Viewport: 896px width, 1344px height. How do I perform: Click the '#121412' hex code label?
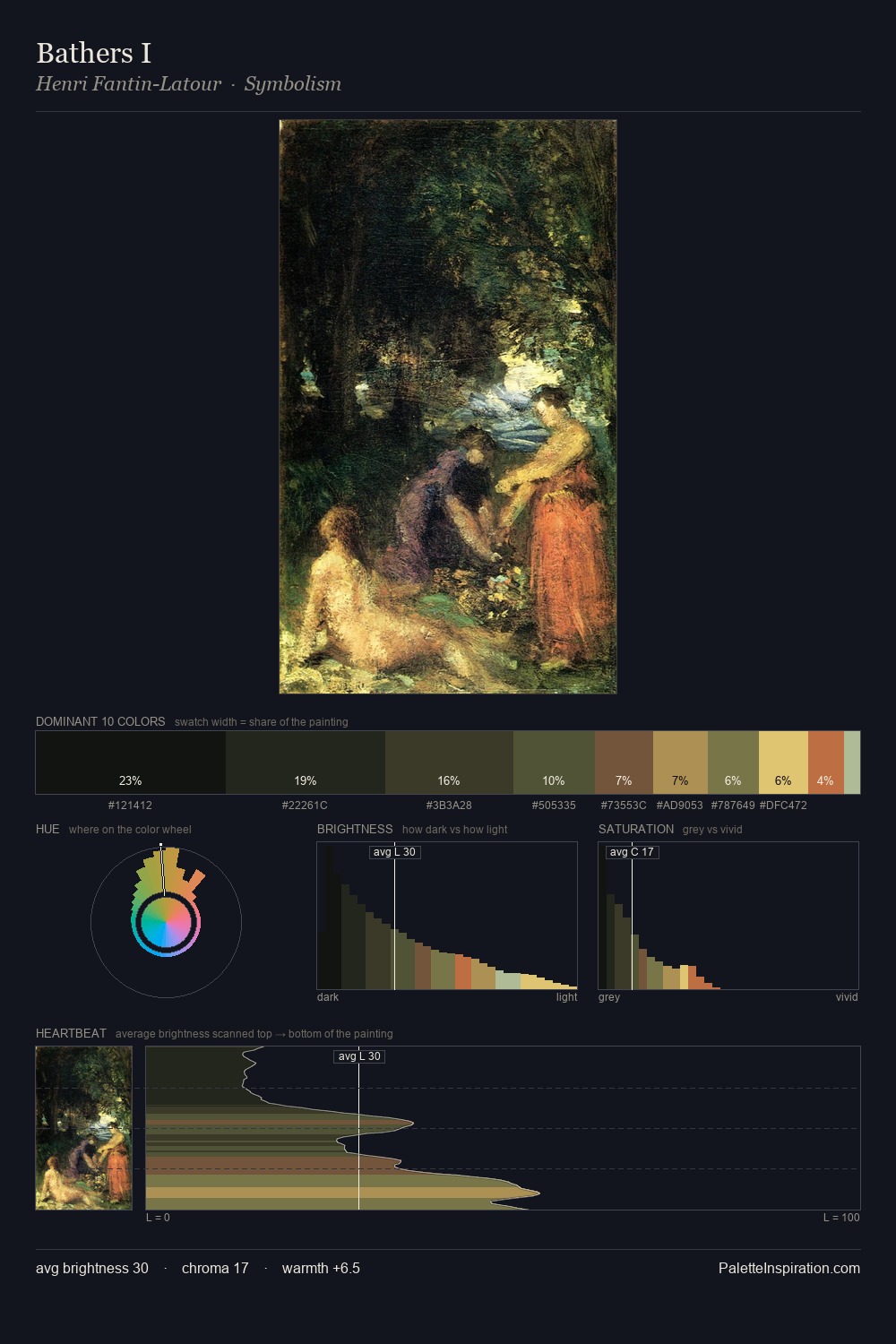pyautogui.click(x=130, y=806)
